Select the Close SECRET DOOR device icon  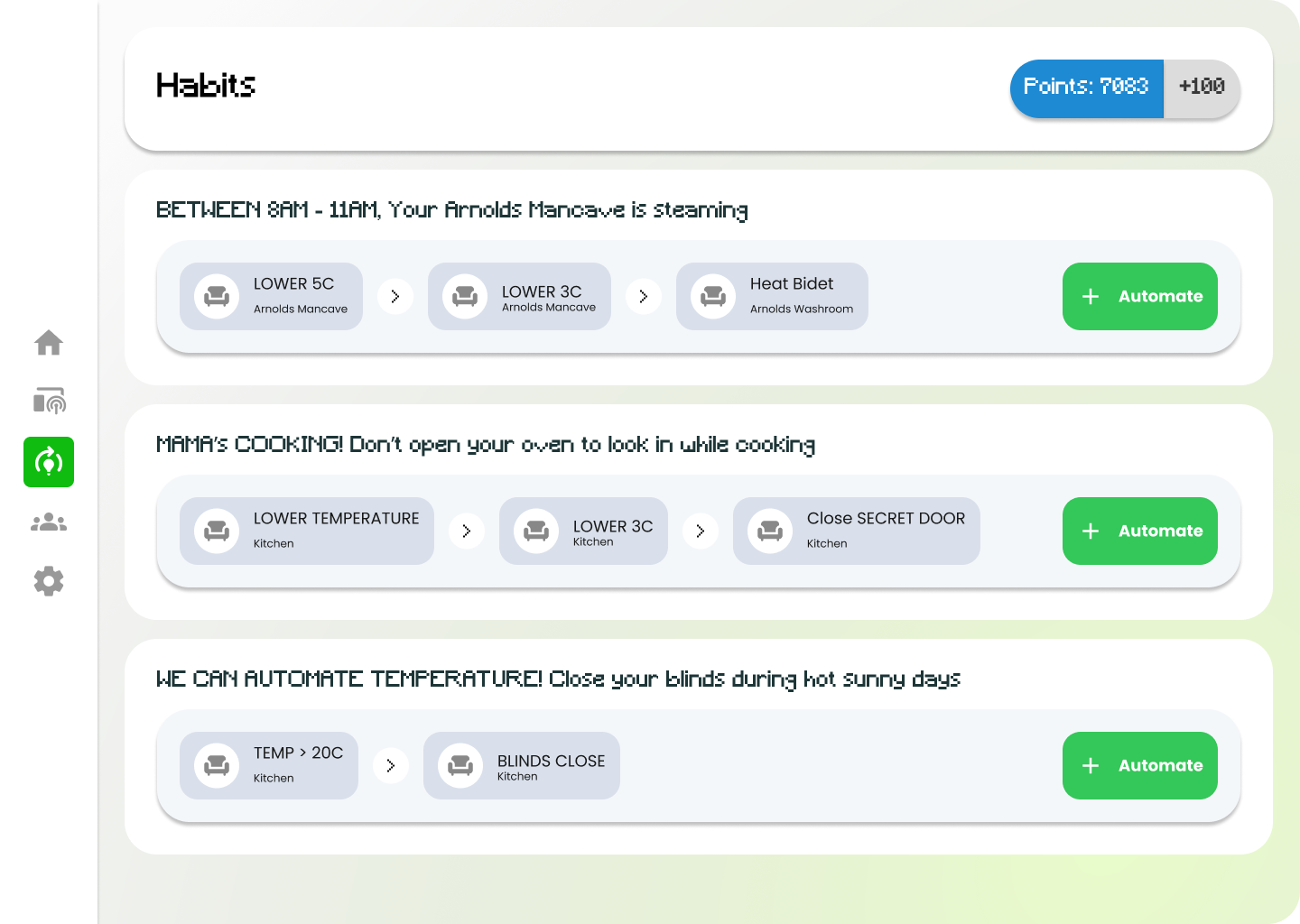[770, 531]
